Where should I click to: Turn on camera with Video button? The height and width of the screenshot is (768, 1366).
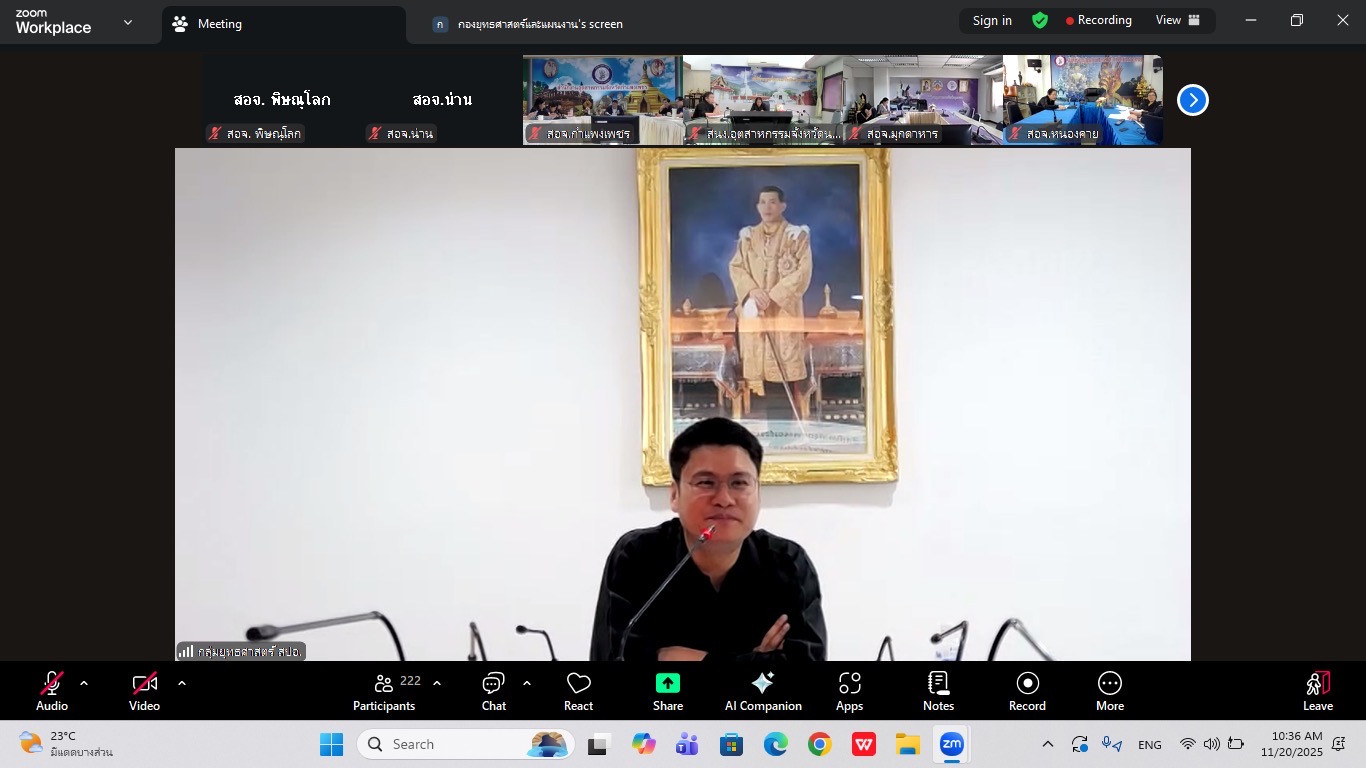pyautogui.click(x=144, y=691)
